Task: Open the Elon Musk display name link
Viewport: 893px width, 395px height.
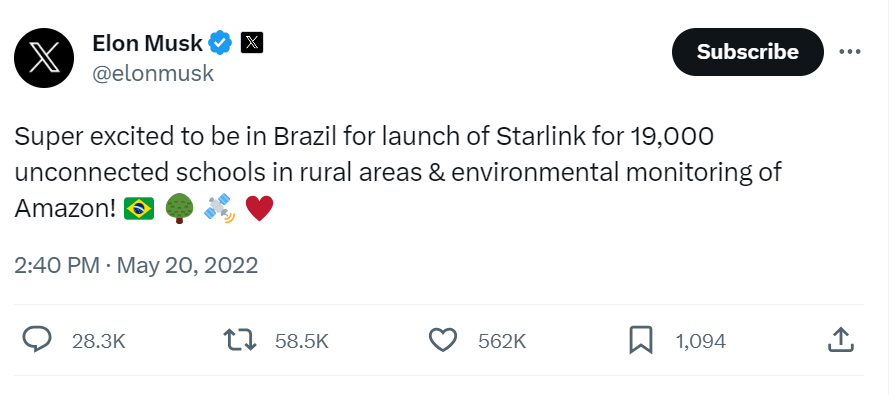Action: pos(148,43)
